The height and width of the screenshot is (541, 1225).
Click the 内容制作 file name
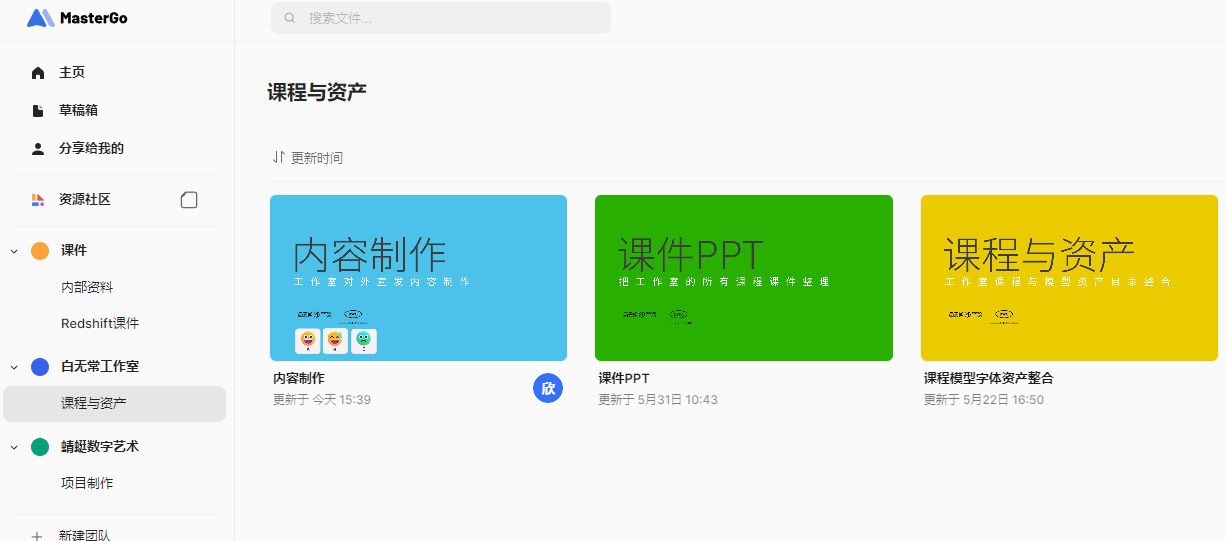(x=299, y=379)
